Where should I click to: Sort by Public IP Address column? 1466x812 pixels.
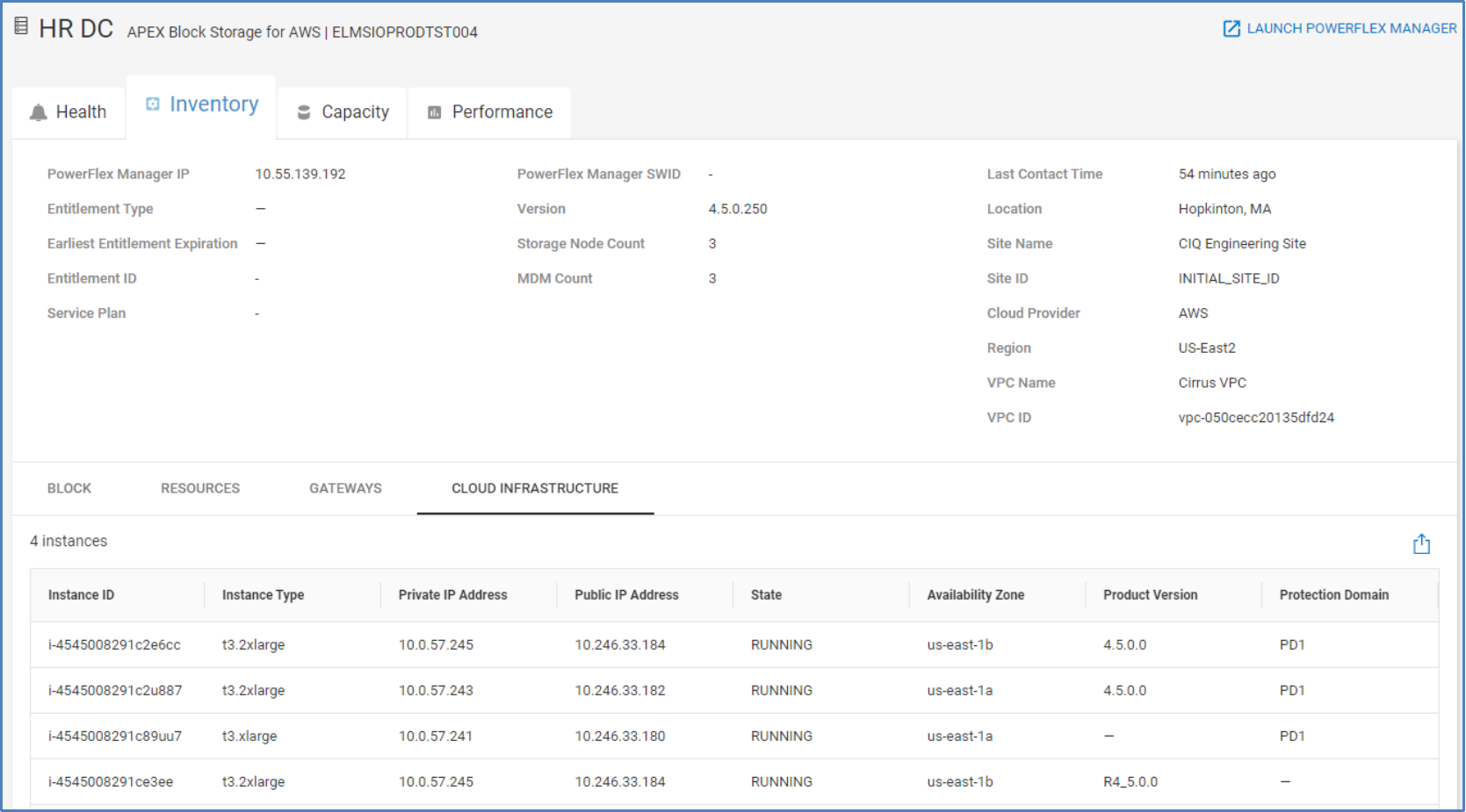click(x=626, y=595)
